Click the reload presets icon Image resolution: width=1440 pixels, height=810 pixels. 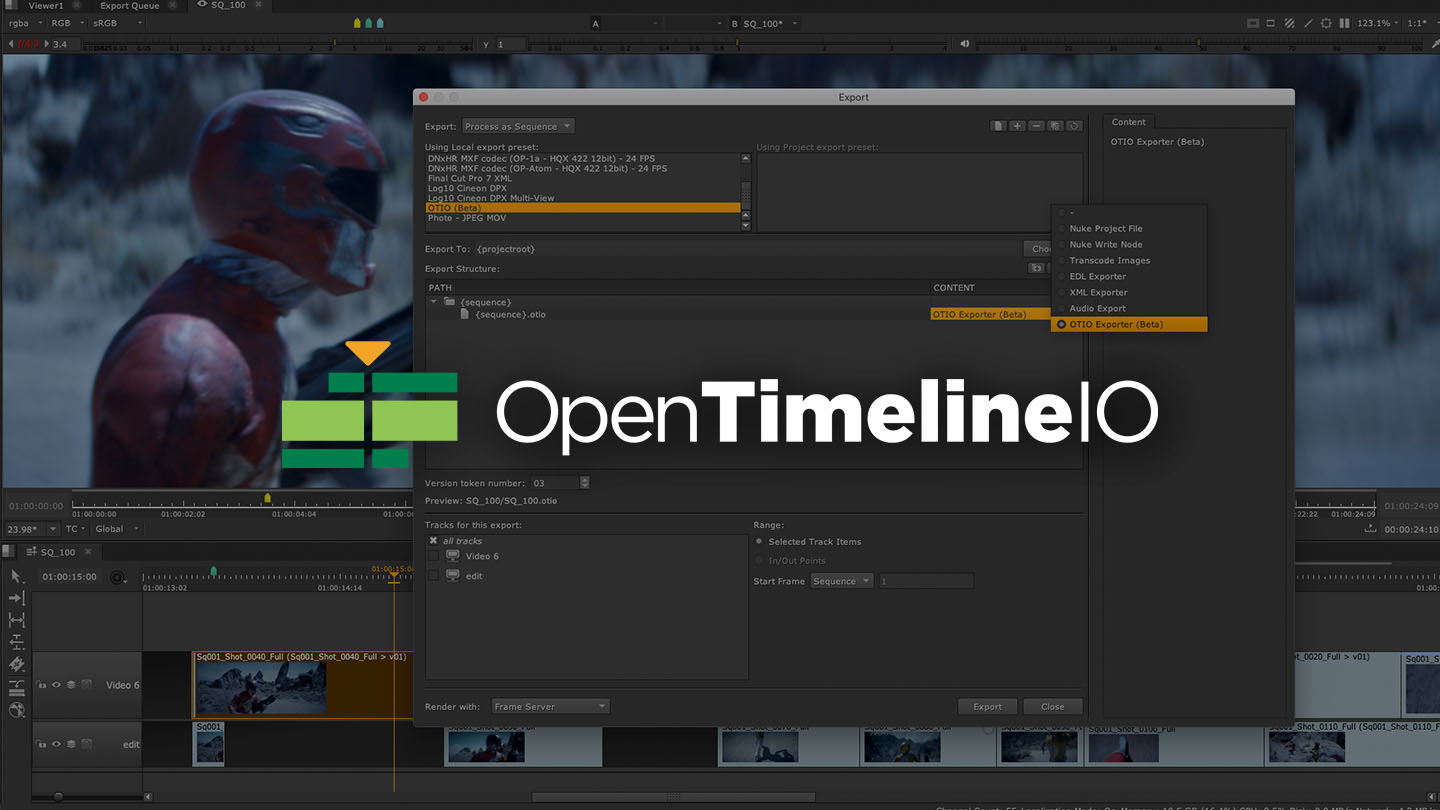pyautogui.click(x=1074, y=126)
